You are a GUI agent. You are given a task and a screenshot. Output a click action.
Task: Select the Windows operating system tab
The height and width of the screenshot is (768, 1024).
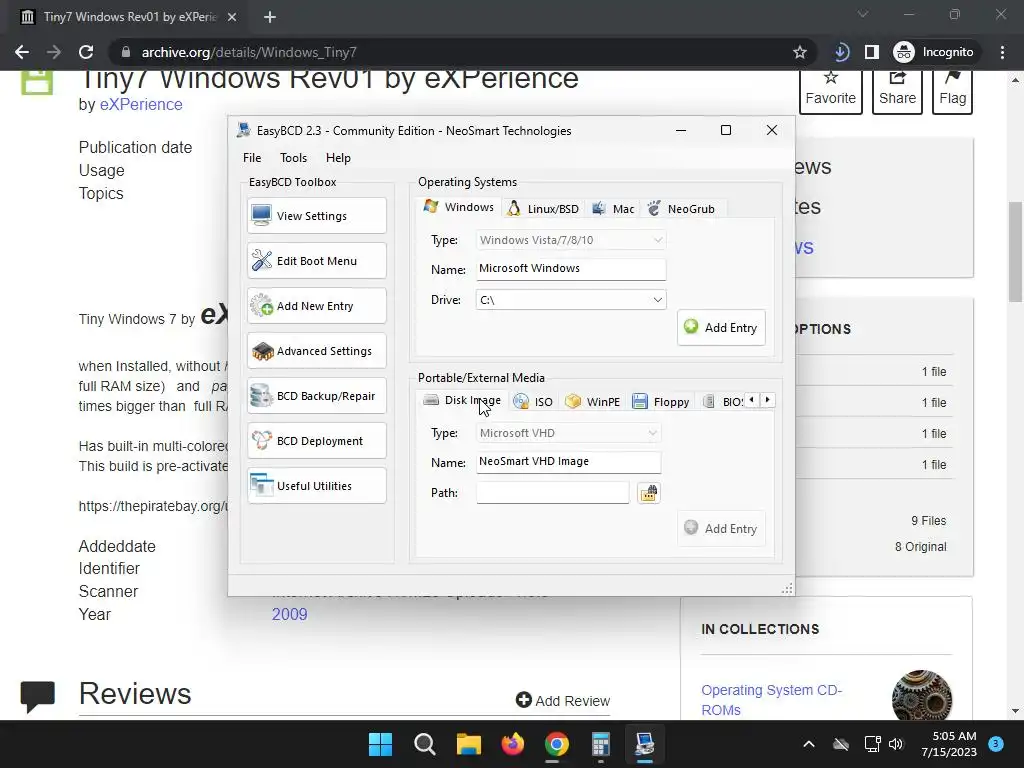[x=459, y=207]
